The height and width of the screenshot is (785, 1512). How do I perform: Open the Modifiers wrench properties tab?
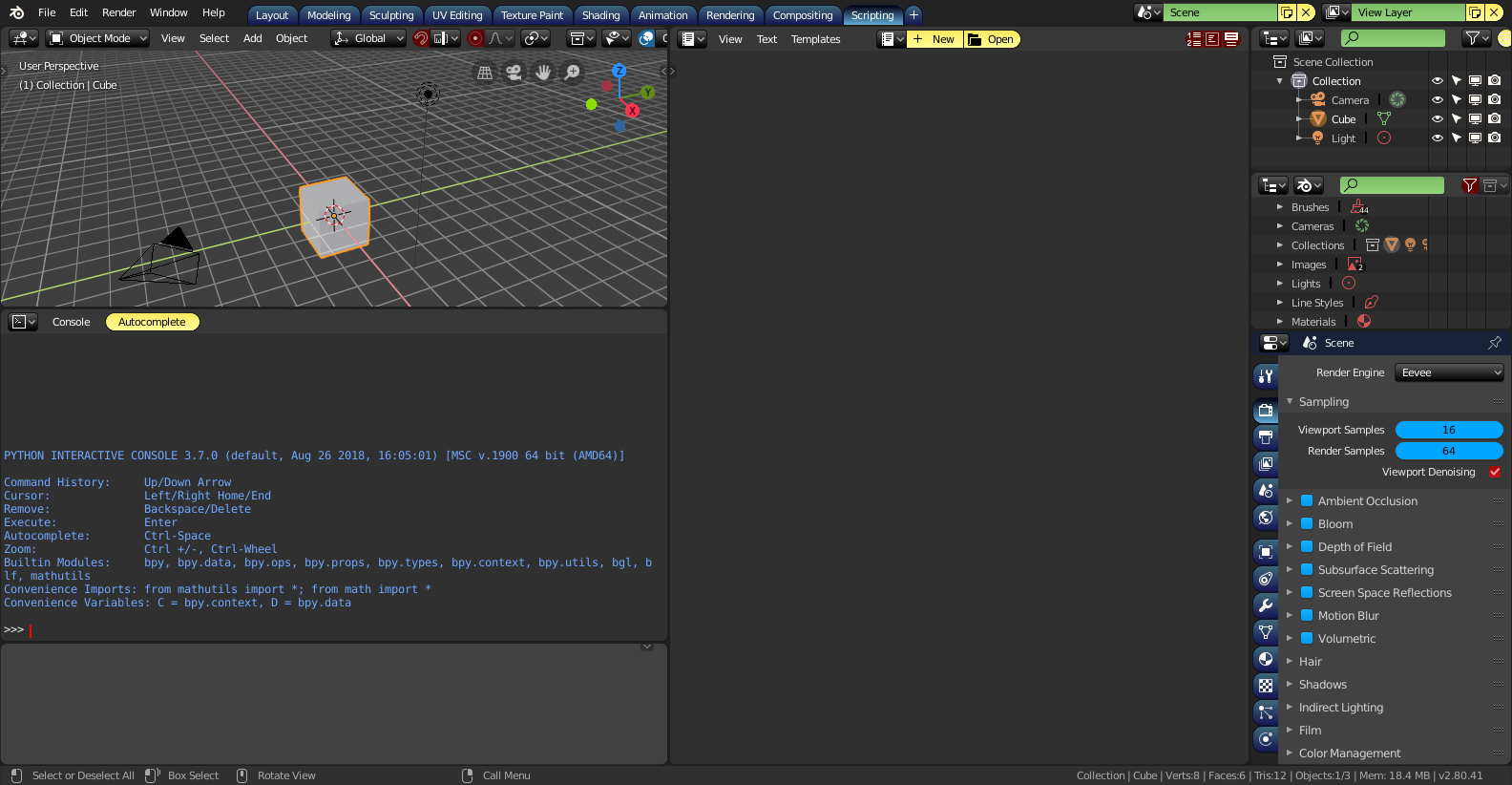pyautogui.click(x=1266, y=605)
